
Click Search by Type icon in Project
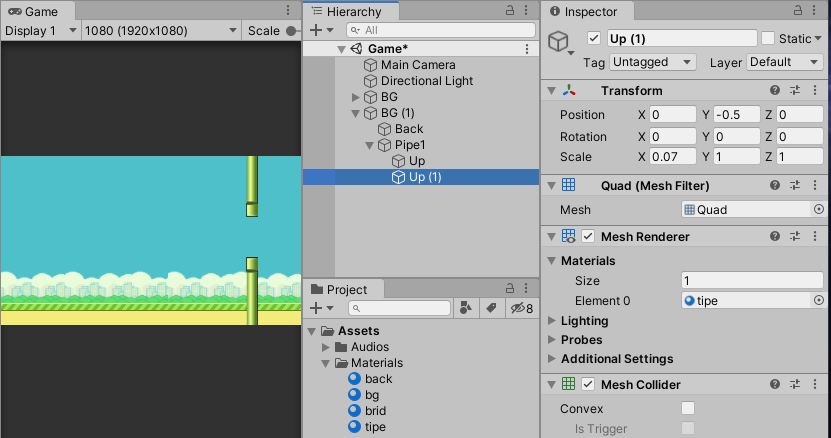coord(466,308)
